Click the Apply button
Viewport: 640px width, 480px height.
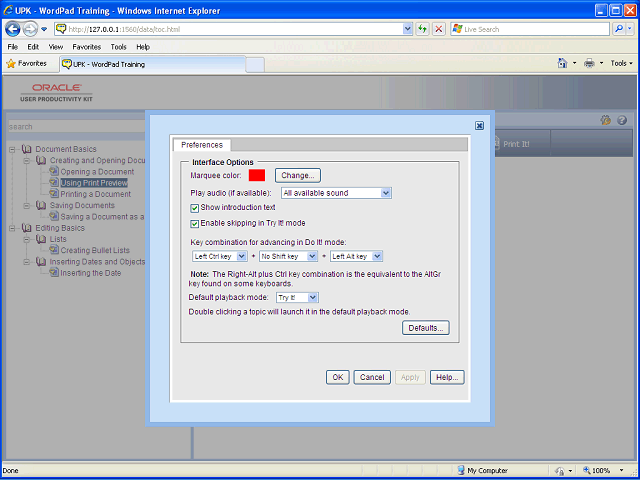pyautogui.click(x=410, y=377)
